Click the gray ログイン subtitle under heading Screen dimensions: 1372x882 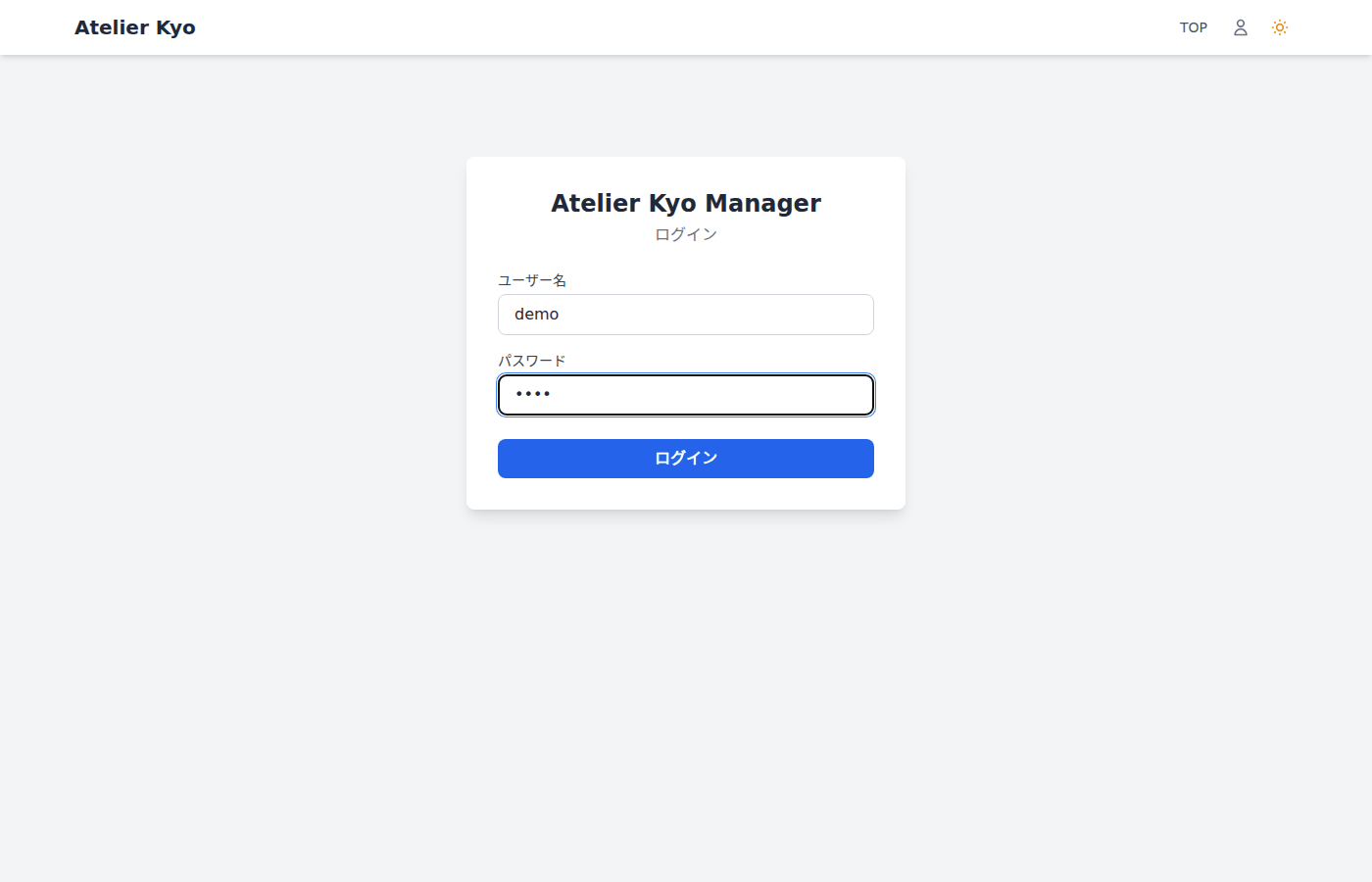[x=686, y=234]
